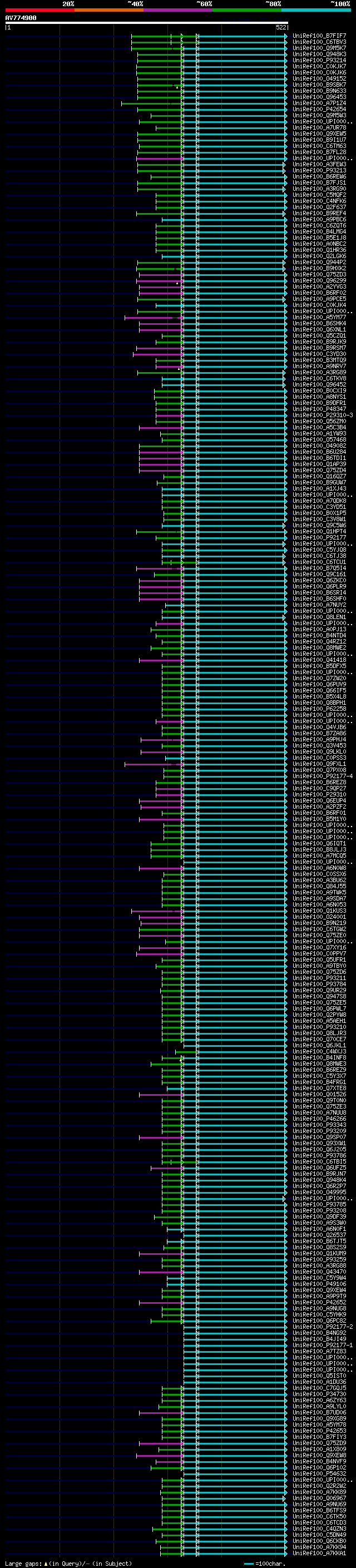Select the UniRef100_Q2LGK6 label

319,256
